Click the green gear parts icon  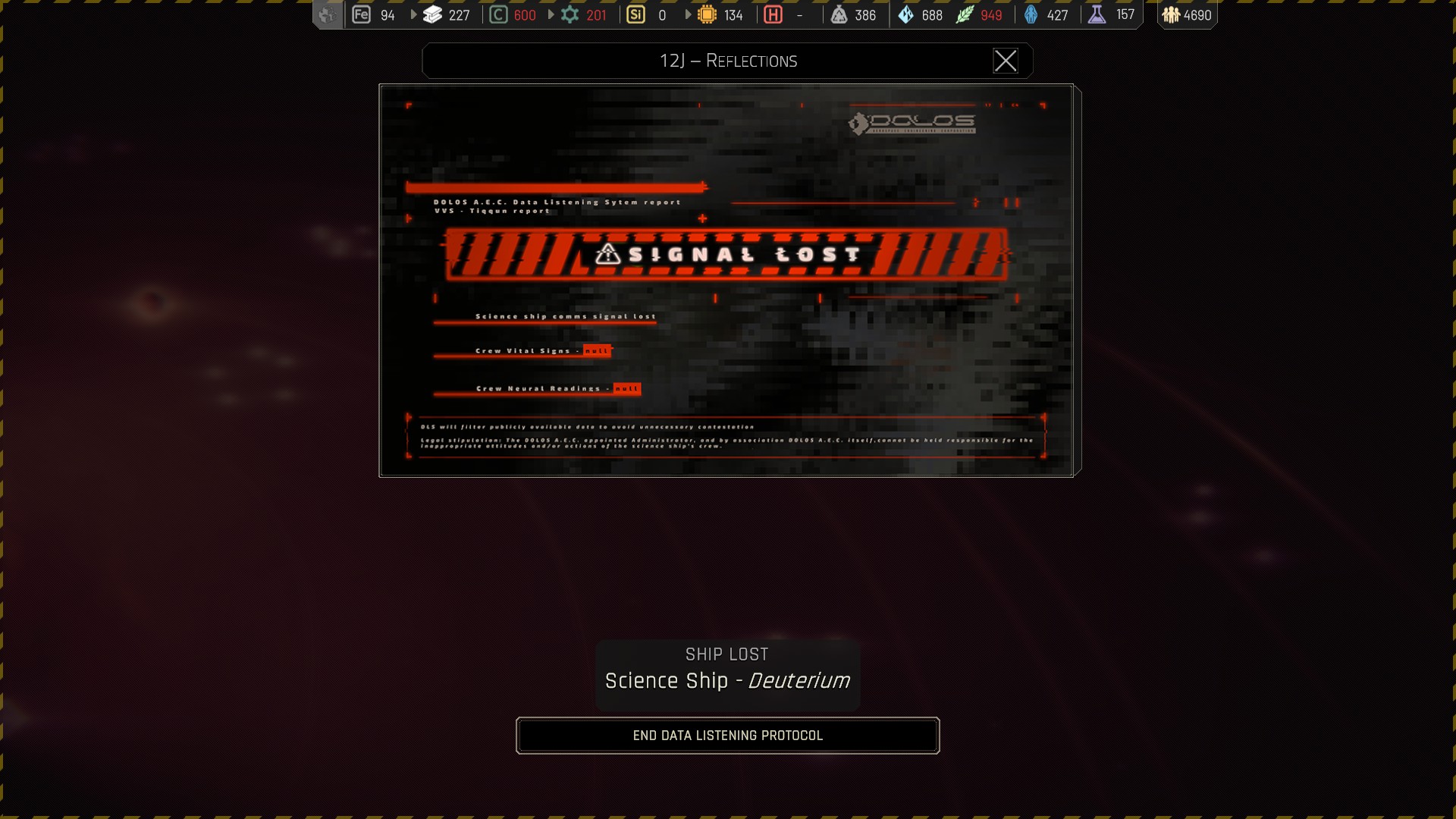click(x=570, y=14)
